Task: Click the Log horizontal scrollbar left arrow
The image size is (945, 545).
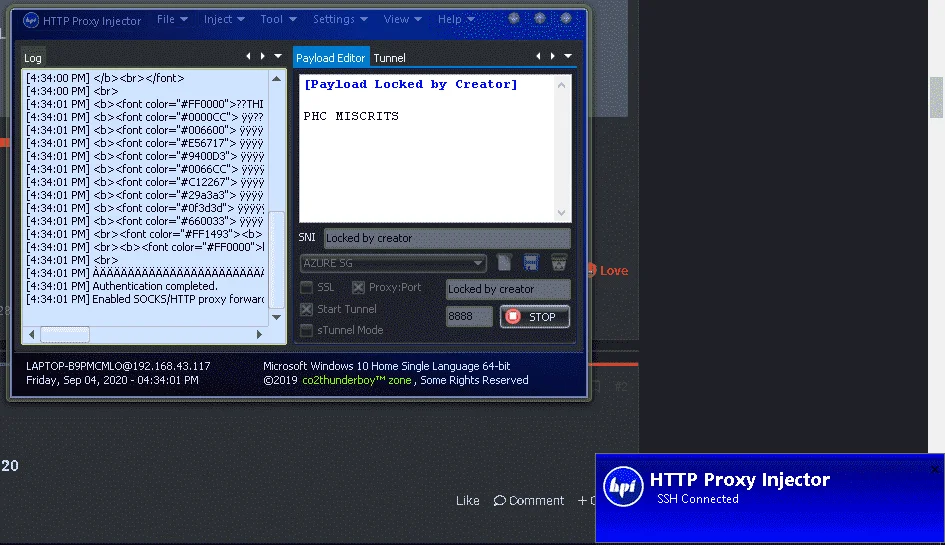Action: click(x=31, y=334)
